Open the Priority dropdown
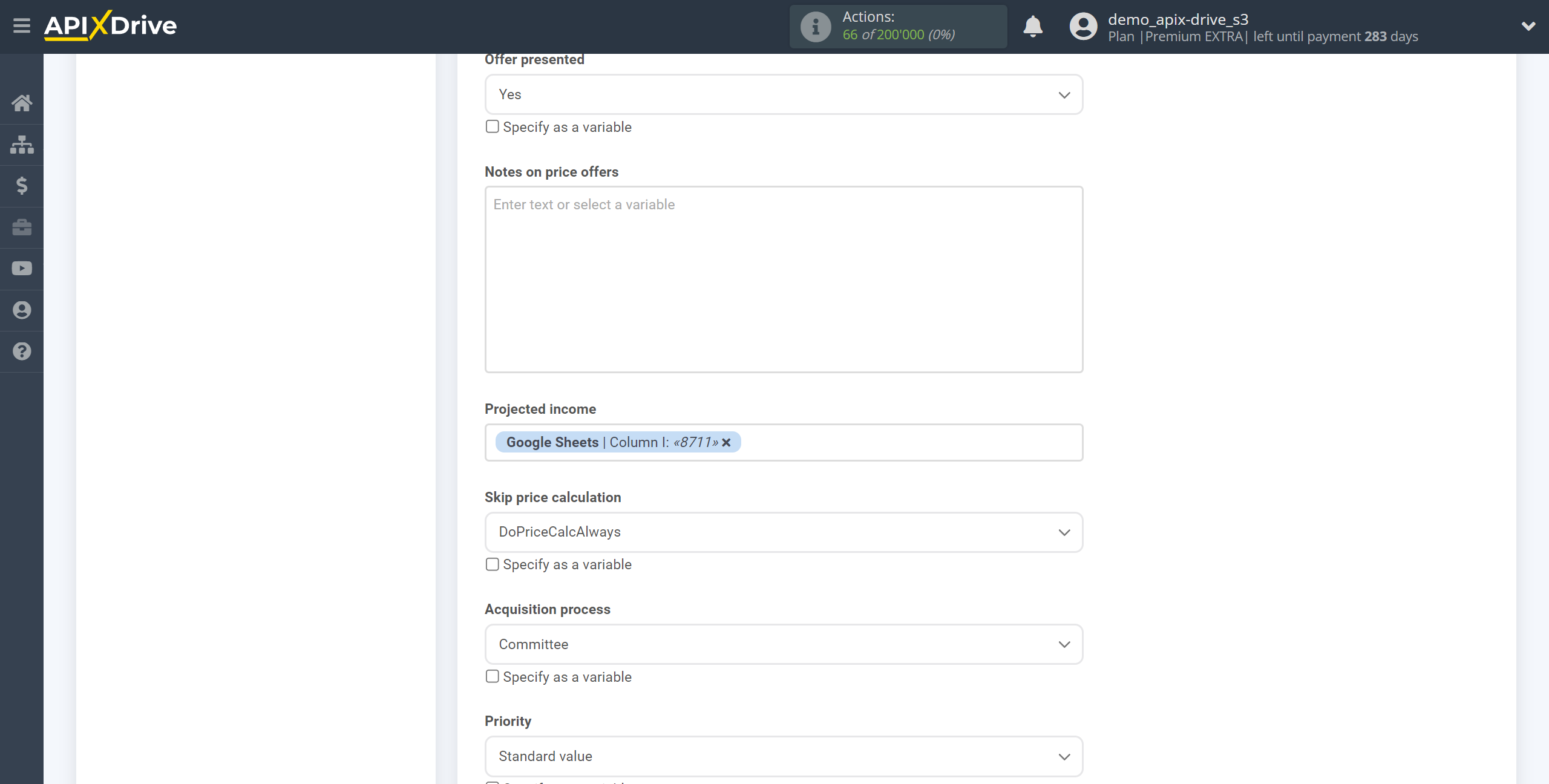 (784, 756)
